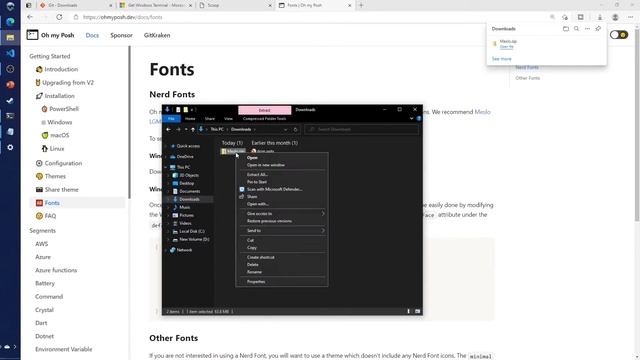Select Documents folder in navigation tree

[x=189, y=191]
